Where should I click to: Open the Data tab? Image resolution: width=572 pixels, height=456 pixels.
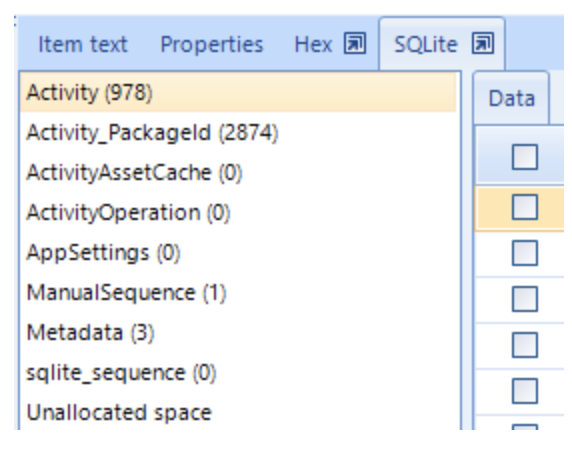click(511, 98)
